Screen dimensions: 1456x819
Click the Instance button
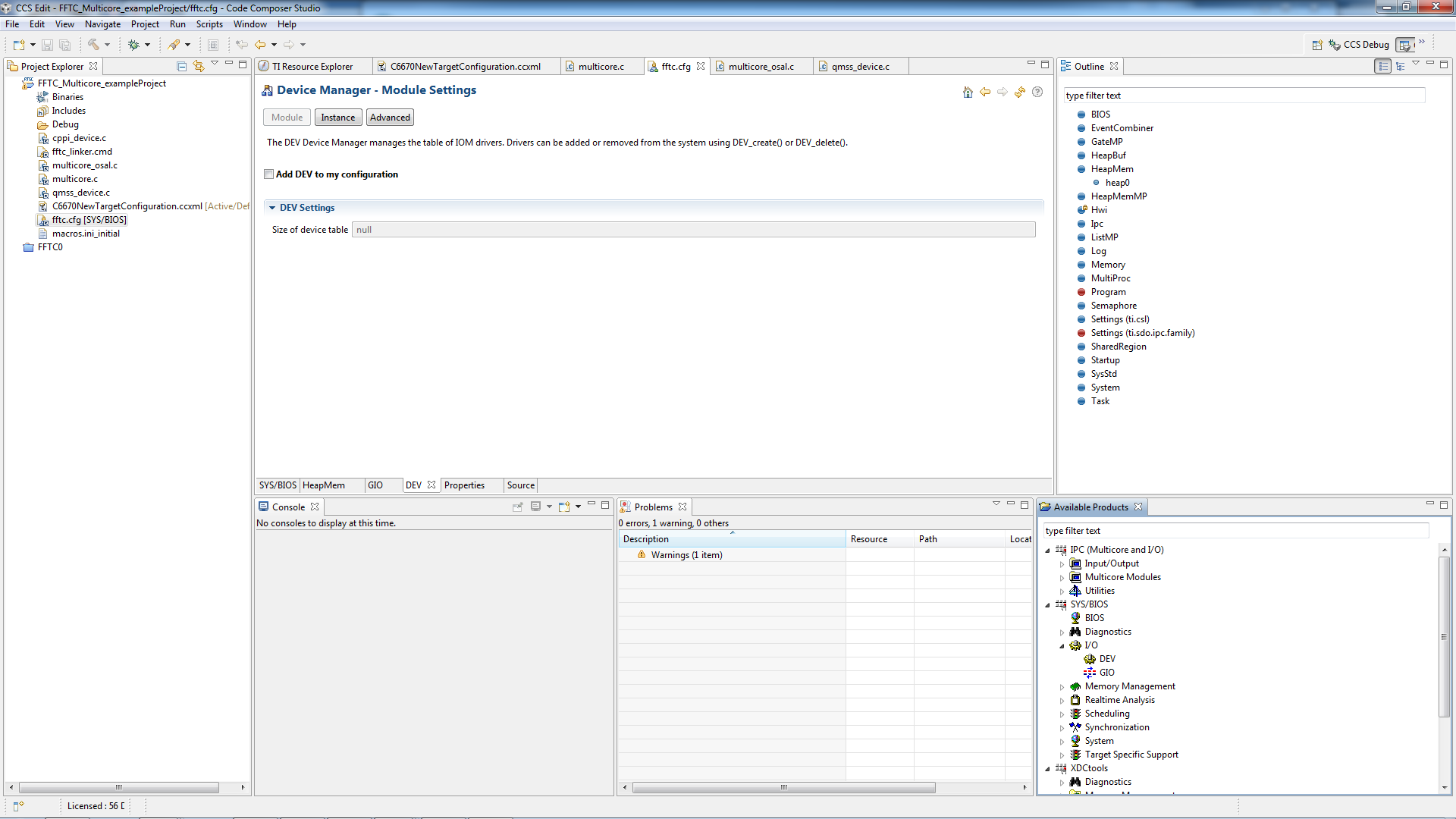(x=337, y=118)
